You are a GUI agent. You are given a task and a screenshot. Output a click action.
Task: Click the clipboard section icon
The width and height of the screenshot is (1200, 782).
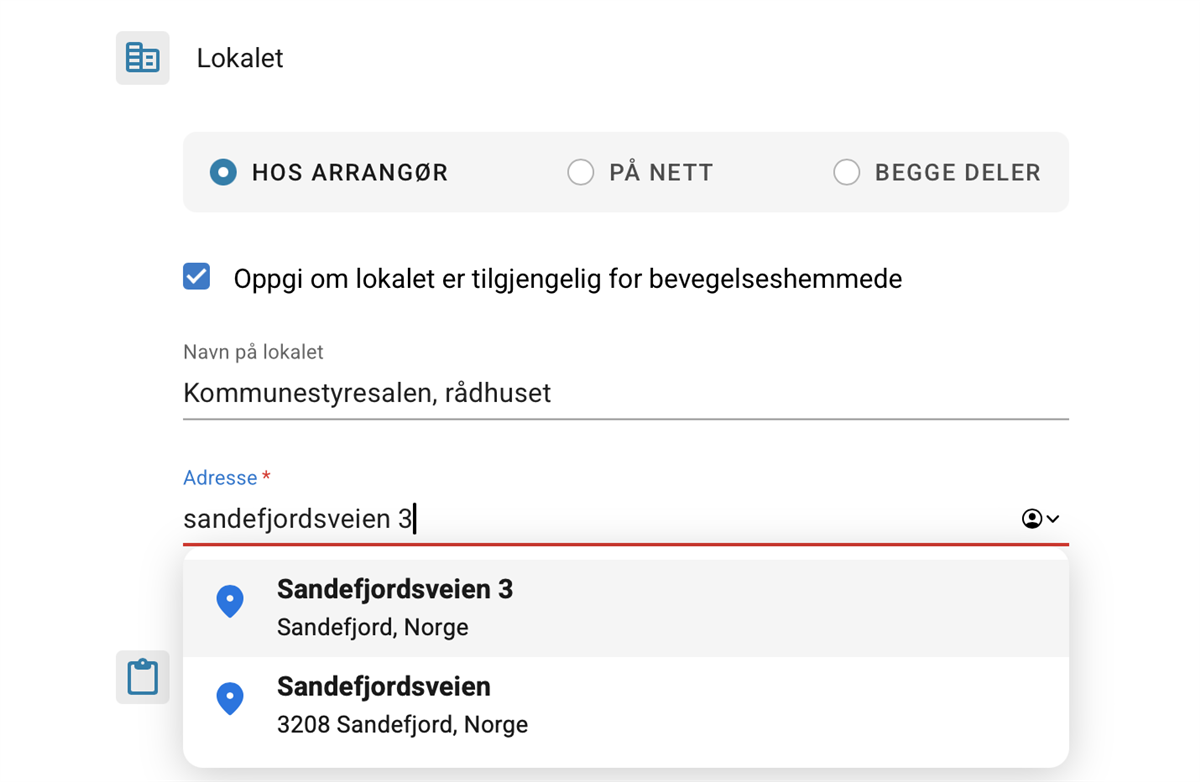(x=143, y=677)
